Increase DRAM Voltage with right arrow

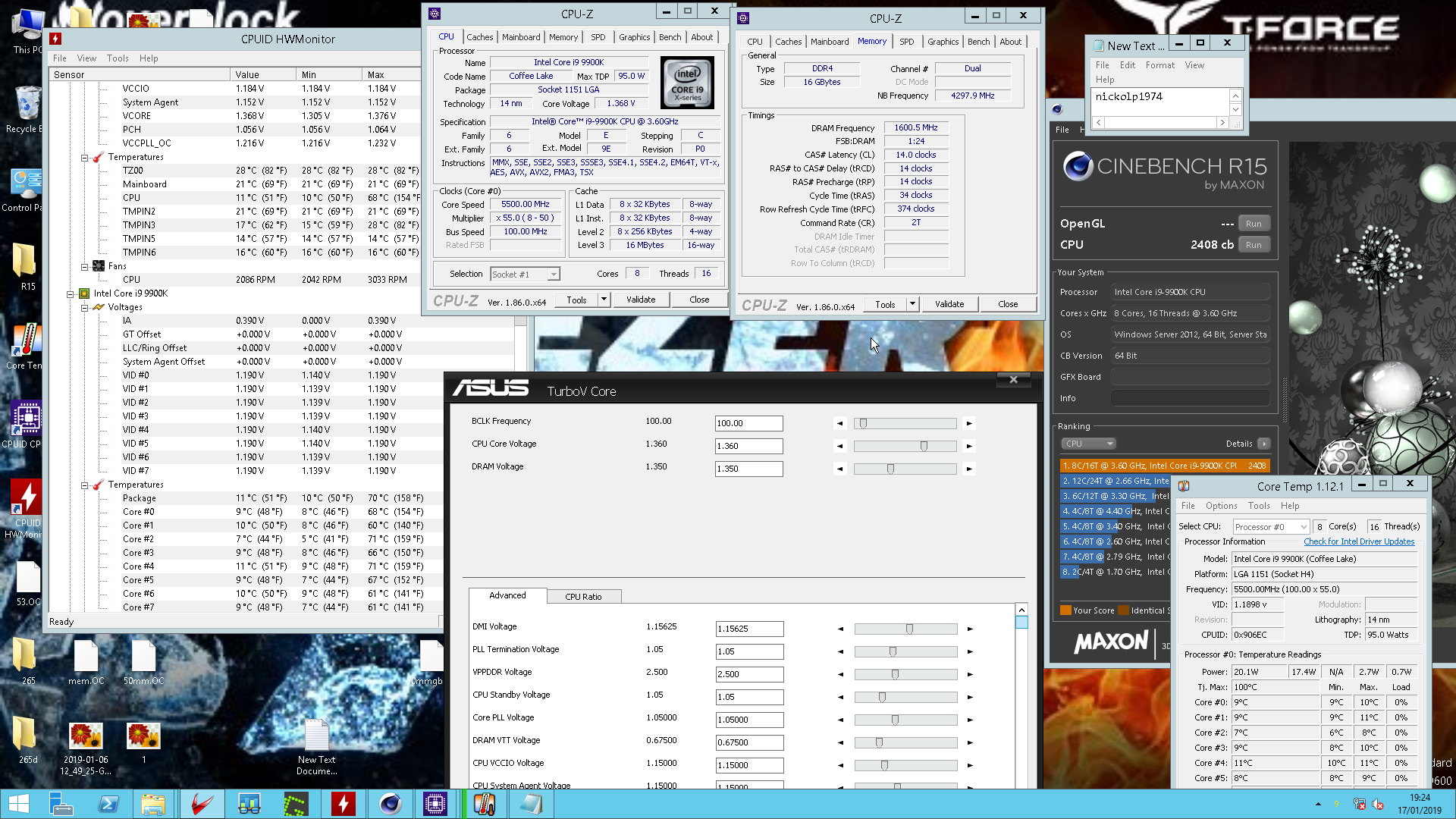pos(969,469)
